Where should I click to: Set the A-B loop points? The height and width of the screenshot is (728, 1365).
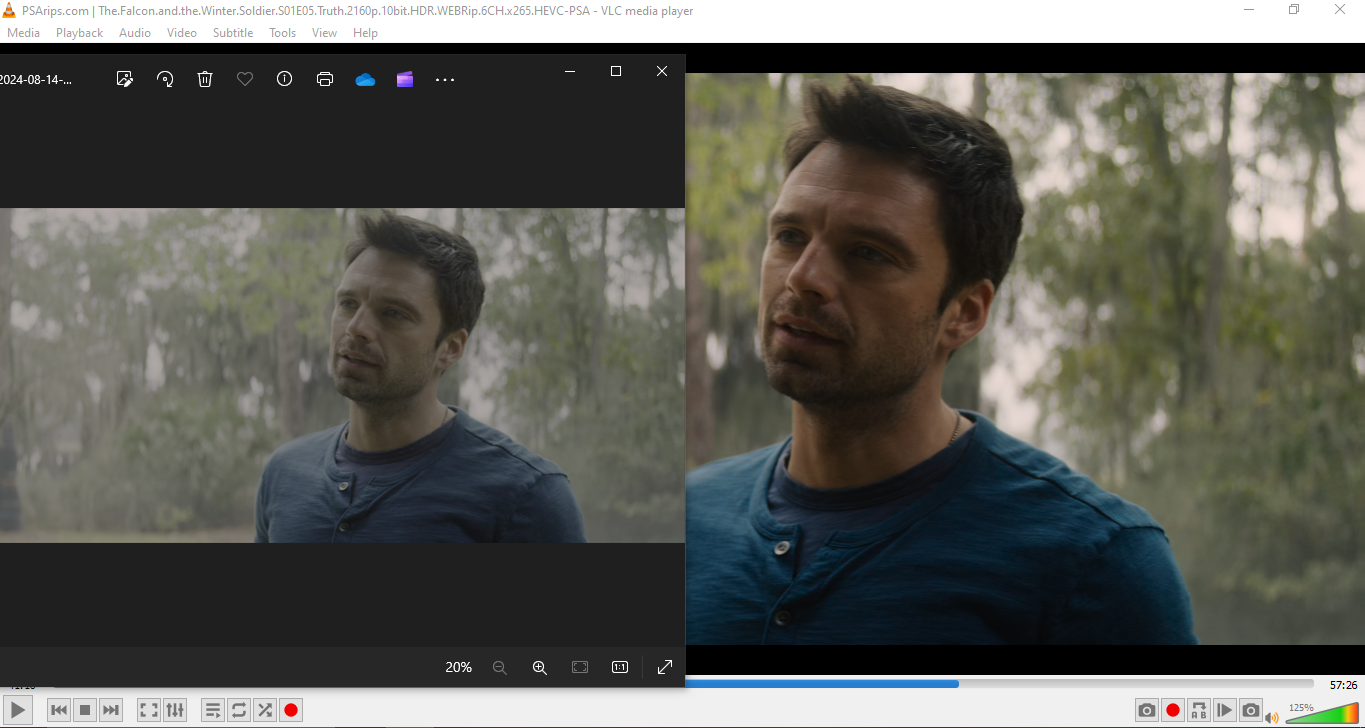pos(1199,710)
